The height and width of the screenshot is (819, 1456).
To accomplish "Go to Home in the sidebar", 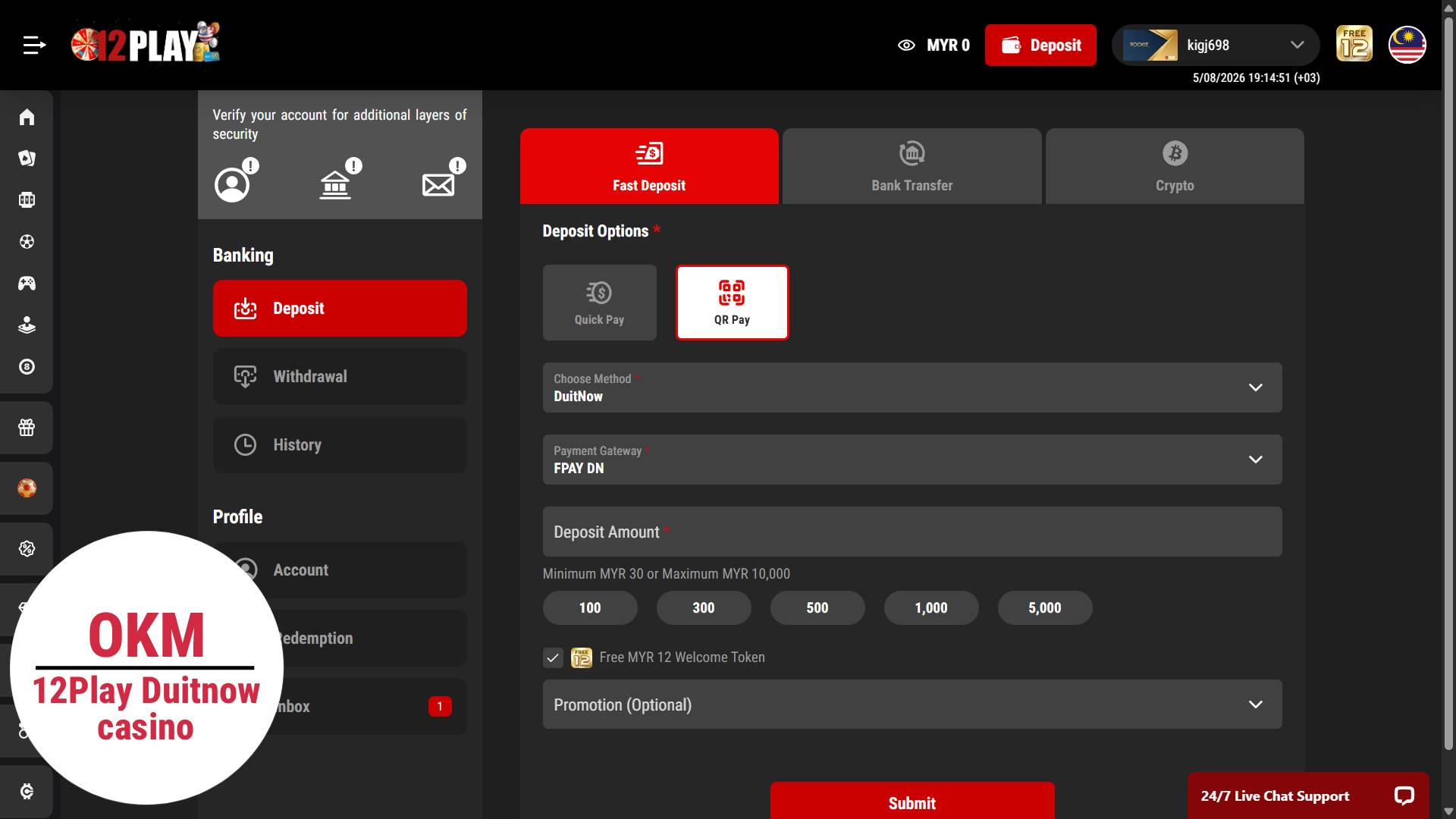I will [x=27, y=117].
